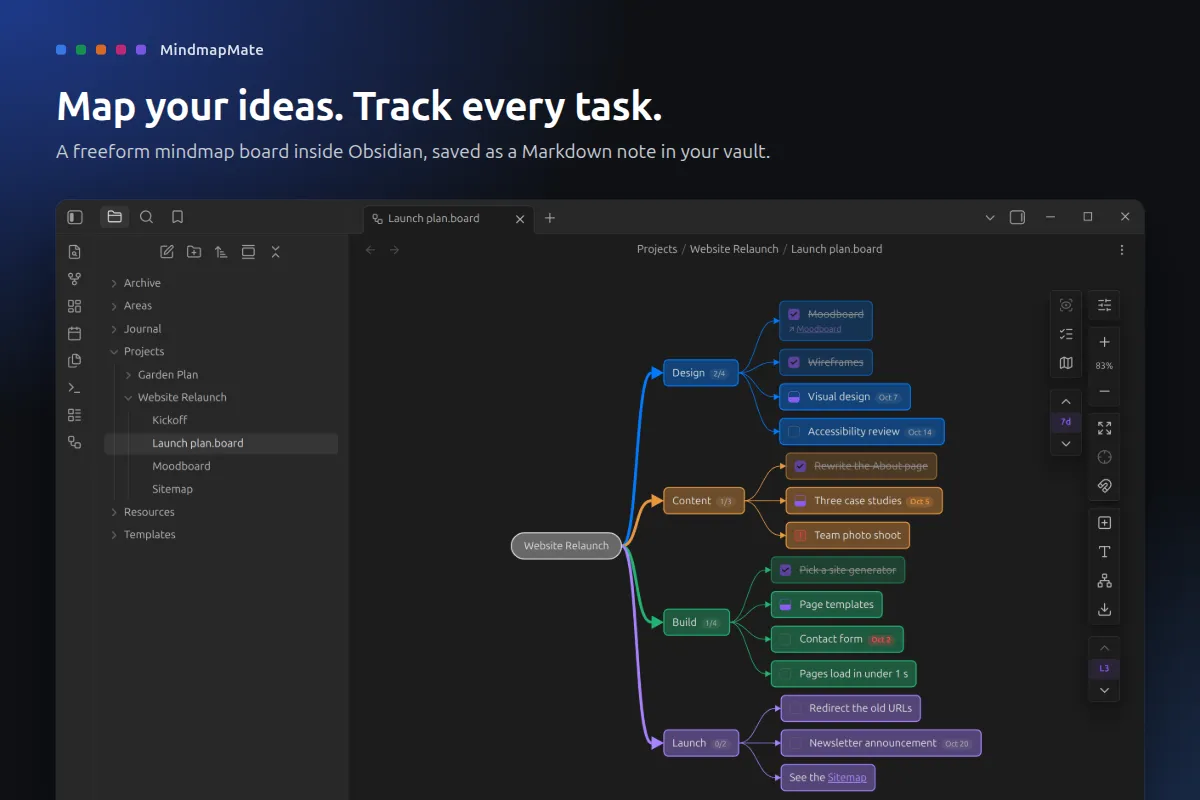Toggle the magnet snap icon
Image resolution: width=1200 pixels, height=800 pixels.
[1104, 486]
